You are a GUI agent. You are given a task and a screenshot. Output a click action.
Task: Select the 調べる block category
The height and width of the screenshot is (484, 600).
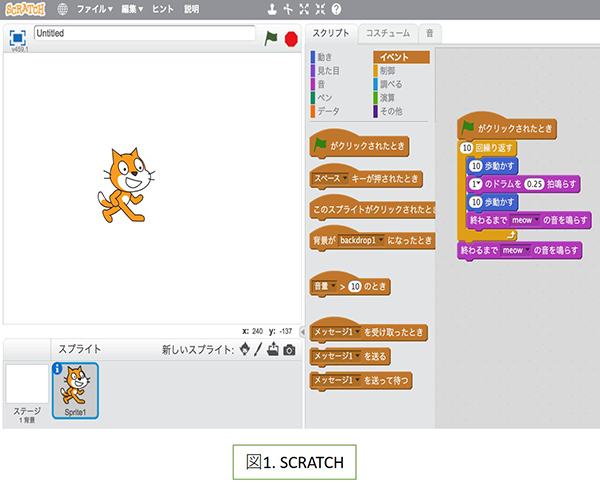pyautogui.click(x=390, y=84)
